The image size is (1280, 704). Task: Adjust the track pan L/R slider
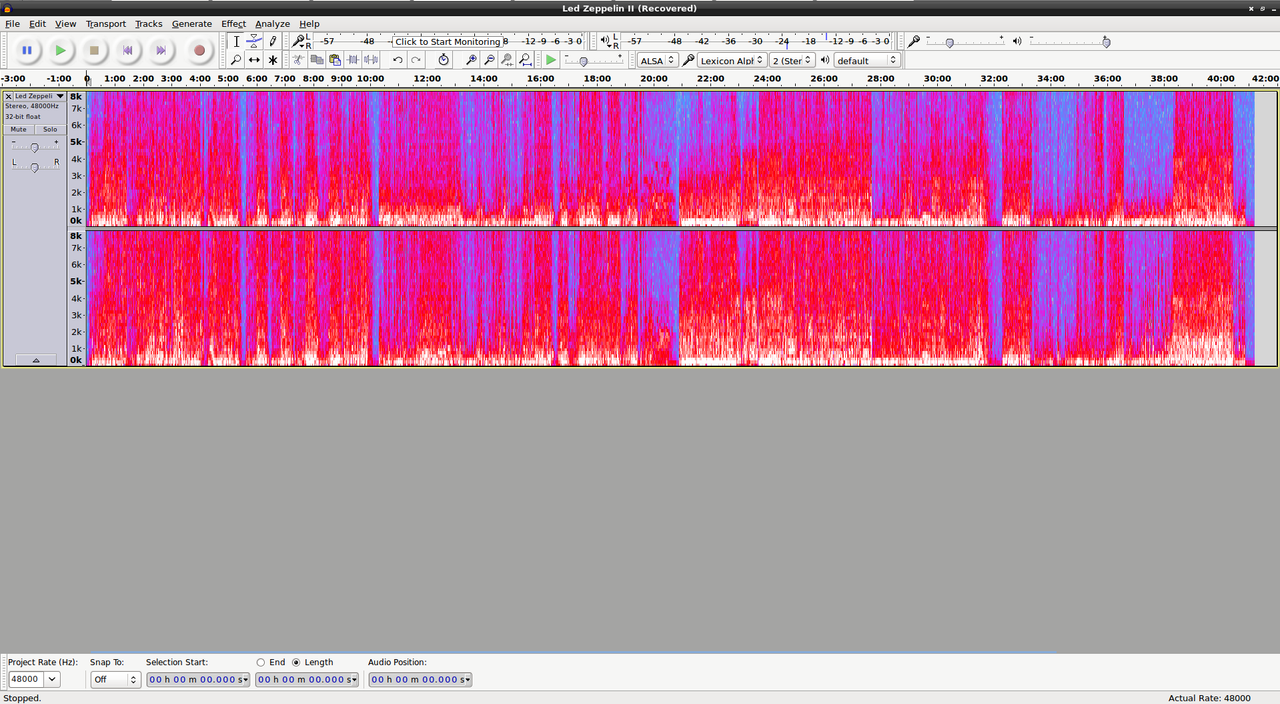coord(35,166)
